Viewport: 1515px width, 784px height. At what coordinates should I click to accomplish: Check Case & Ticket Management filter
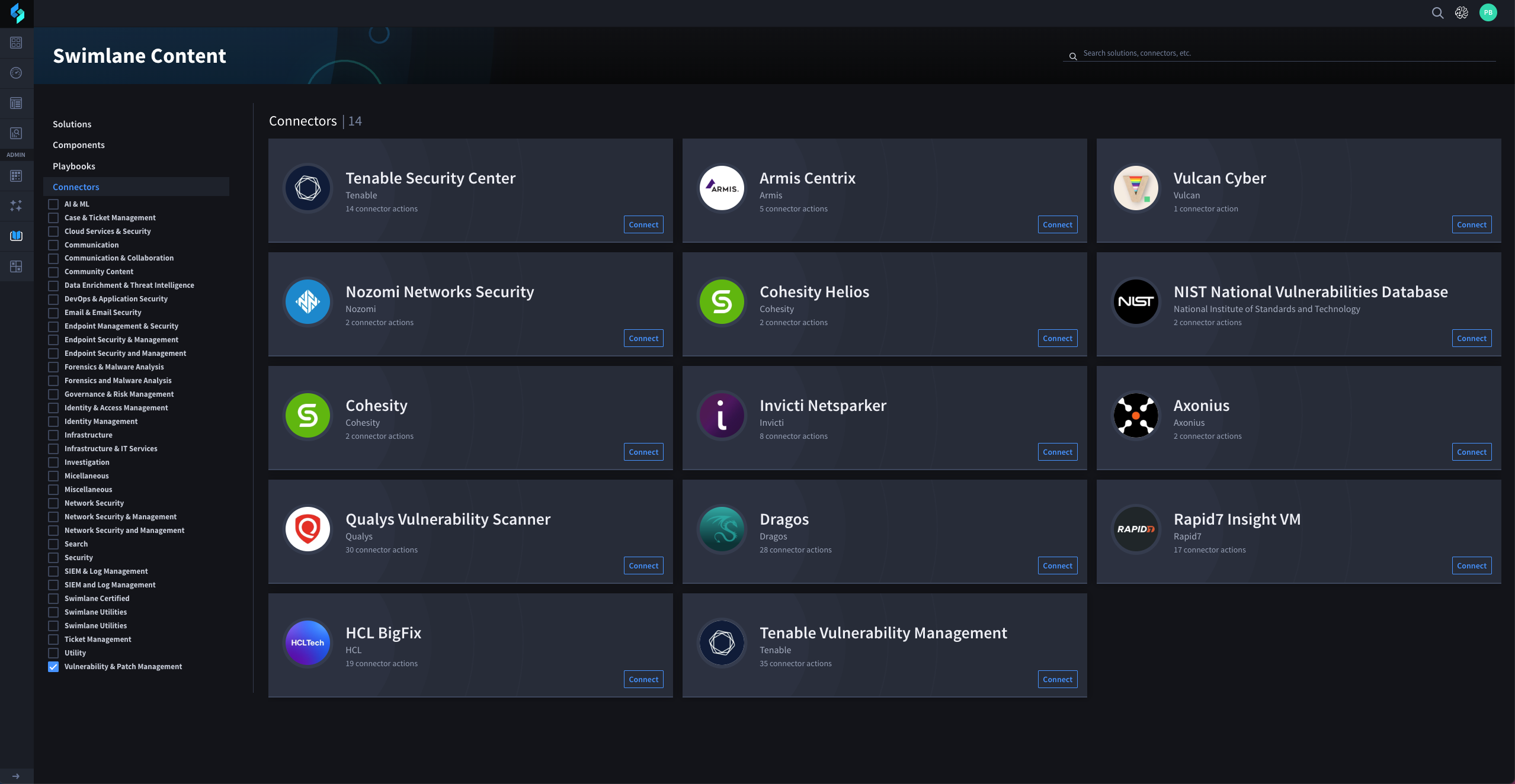coord(53,217)
